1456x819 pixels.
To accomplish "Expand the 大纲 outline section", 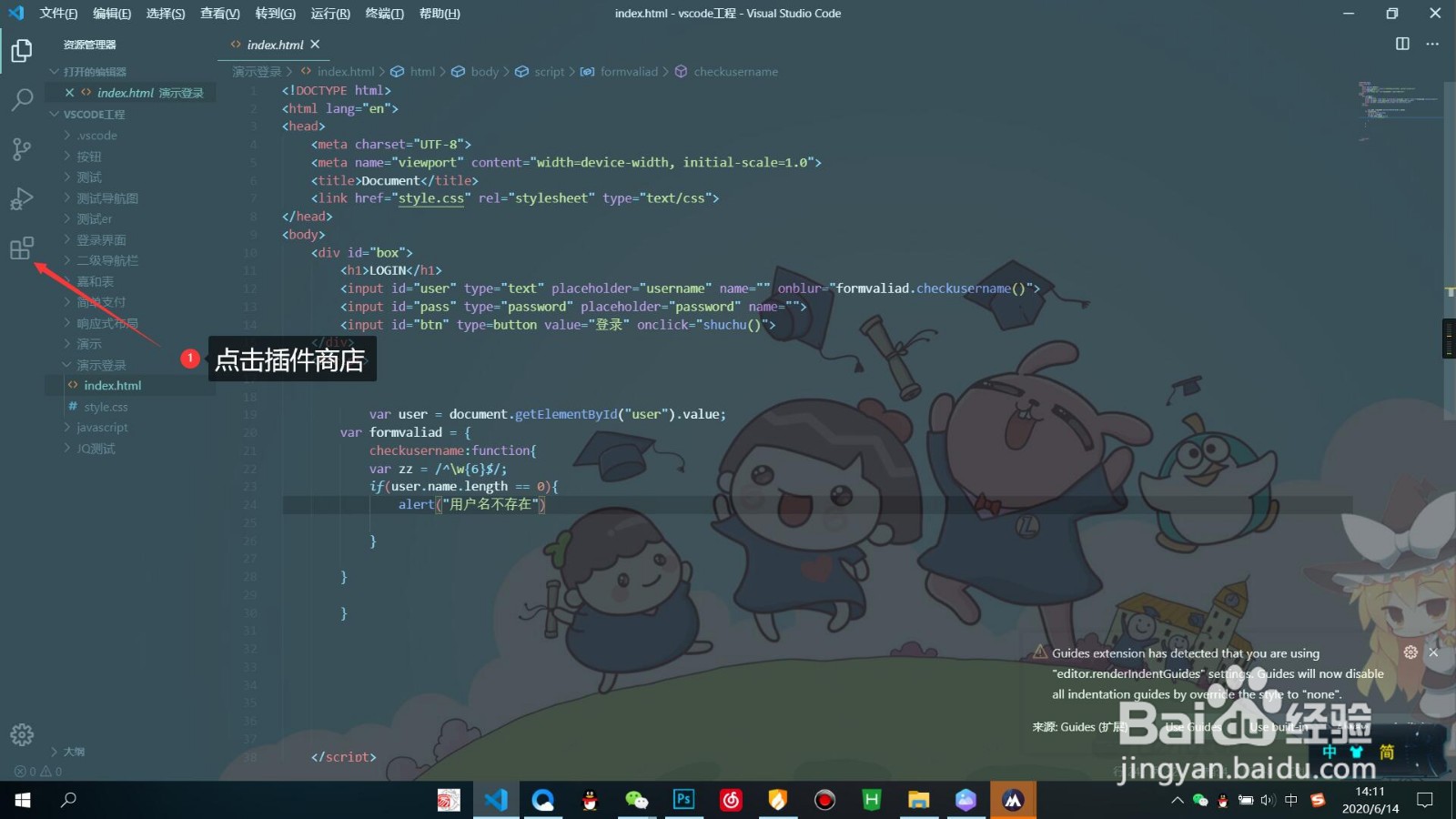I will [x=130, y=752].
